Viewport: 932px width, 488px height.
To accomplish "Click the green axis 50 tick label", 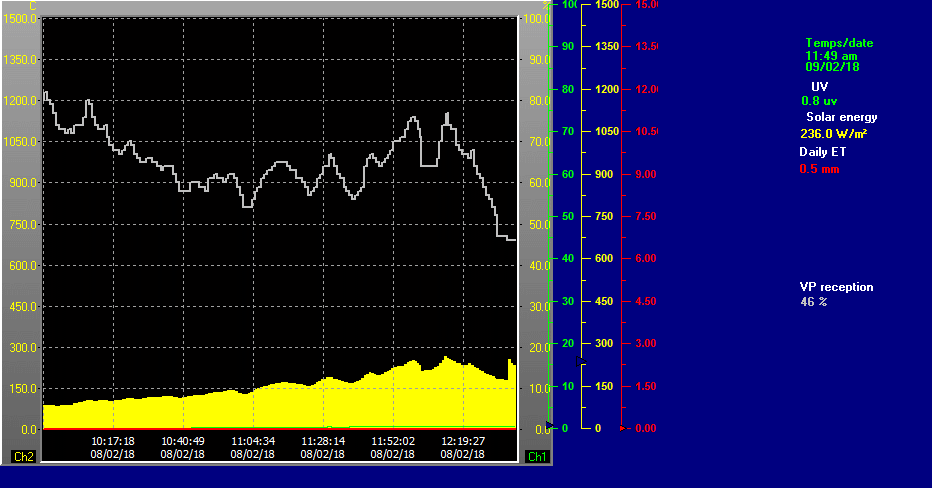I will pyautogui.click(x=567, y=216).
